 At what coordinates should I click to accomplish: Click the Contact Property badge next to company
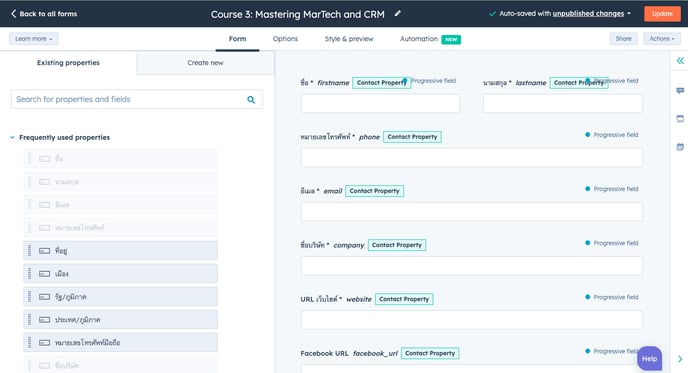click(x=397, y=245)
